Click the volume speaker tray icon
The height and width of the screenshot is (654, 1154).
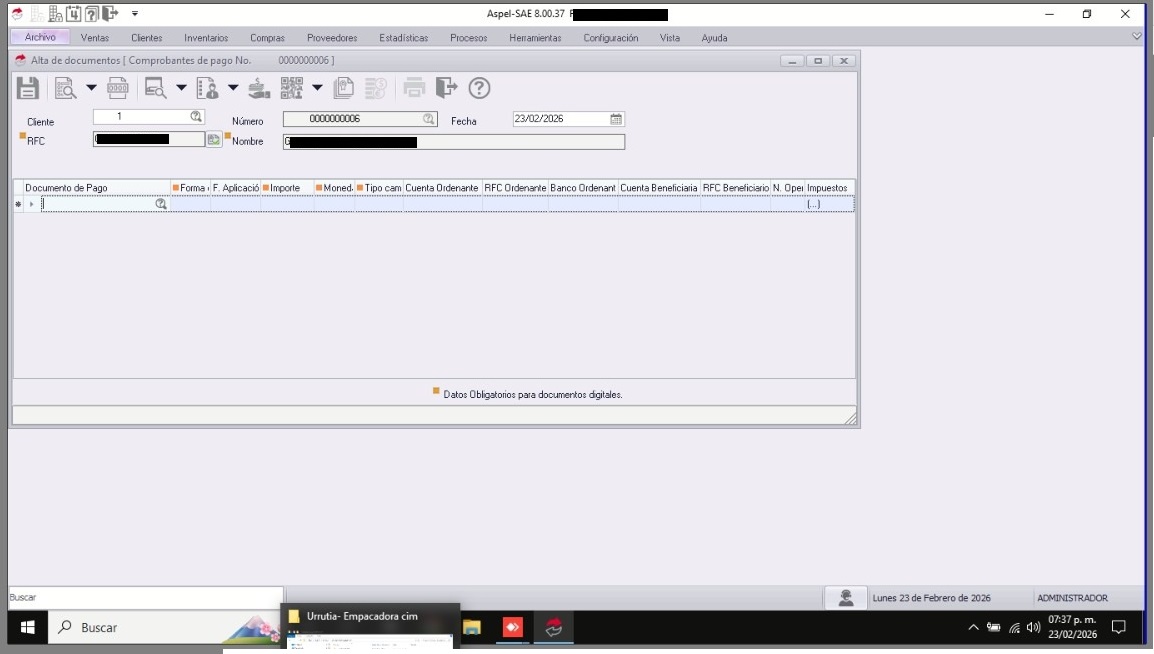coord(1033,628)
